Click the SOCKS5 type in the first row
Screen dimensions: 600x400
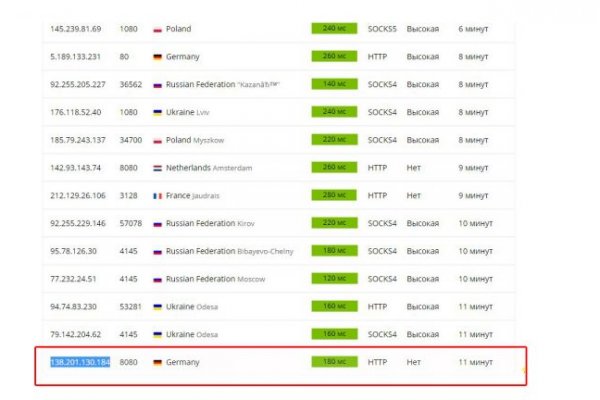click(x=381, y=30)
